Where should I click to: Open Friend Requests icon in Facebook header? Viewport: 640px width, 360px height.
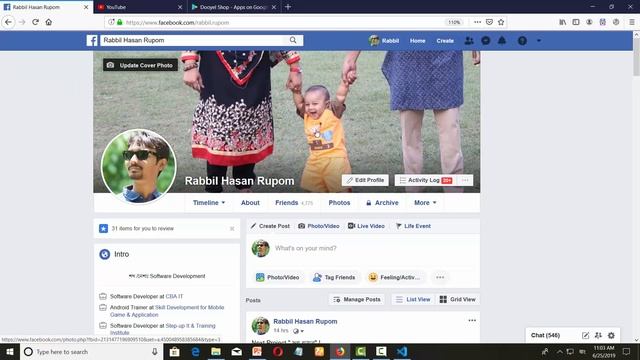coord(469,40)
